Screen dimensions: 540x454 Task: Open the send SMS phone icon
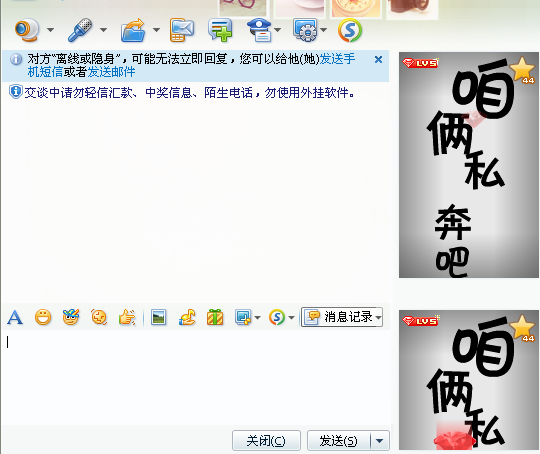tap(182, 30)
